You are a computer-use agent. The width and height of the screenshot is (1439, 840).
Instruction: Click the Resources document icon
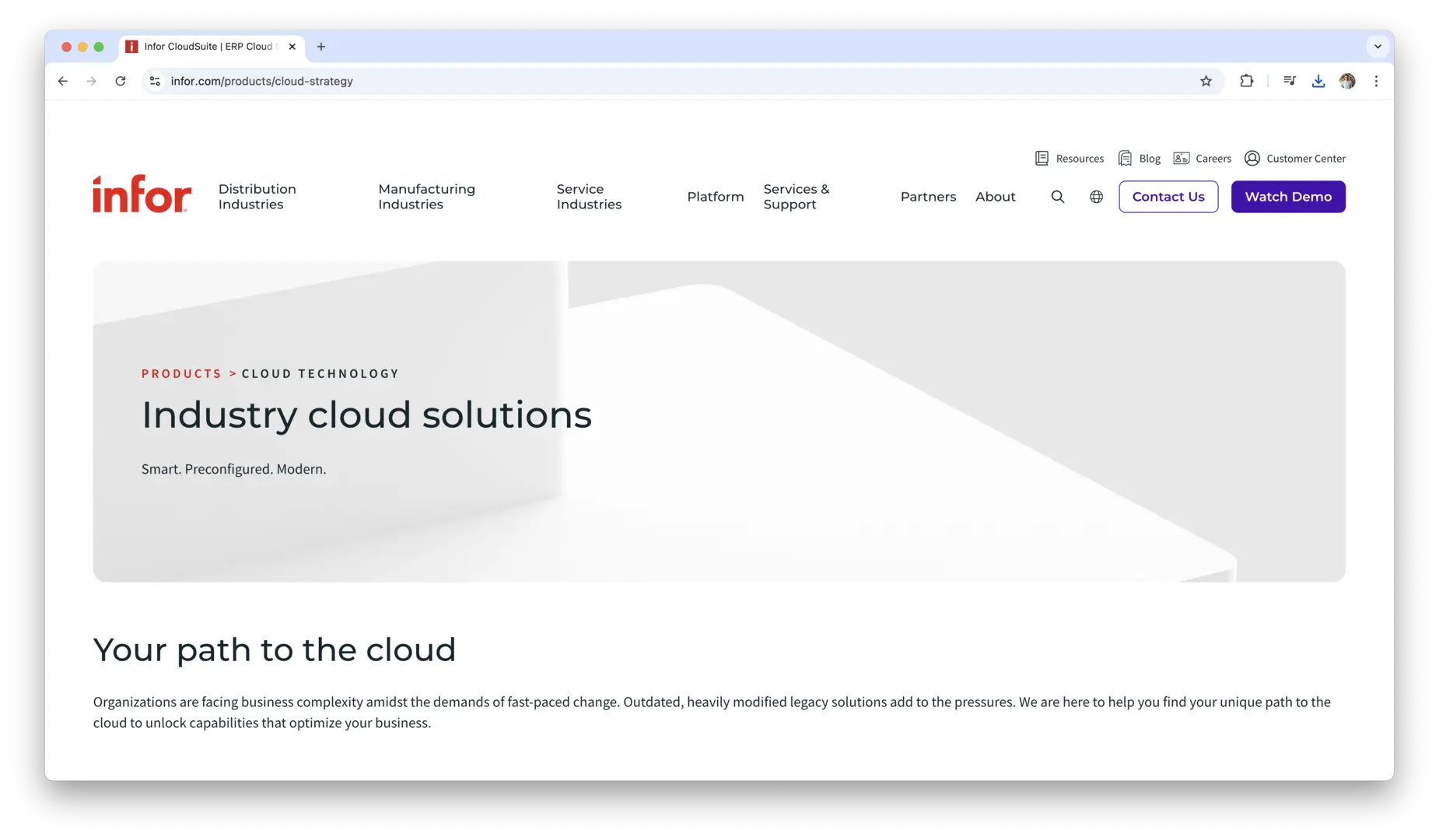click(x=1042, y=158)
